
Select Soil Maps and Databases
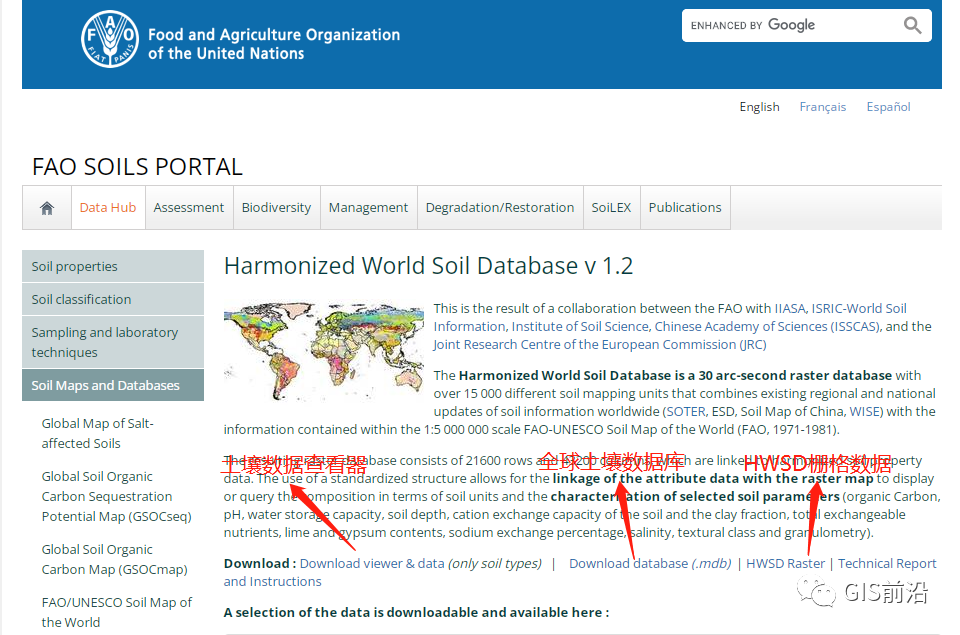[113, 385]
